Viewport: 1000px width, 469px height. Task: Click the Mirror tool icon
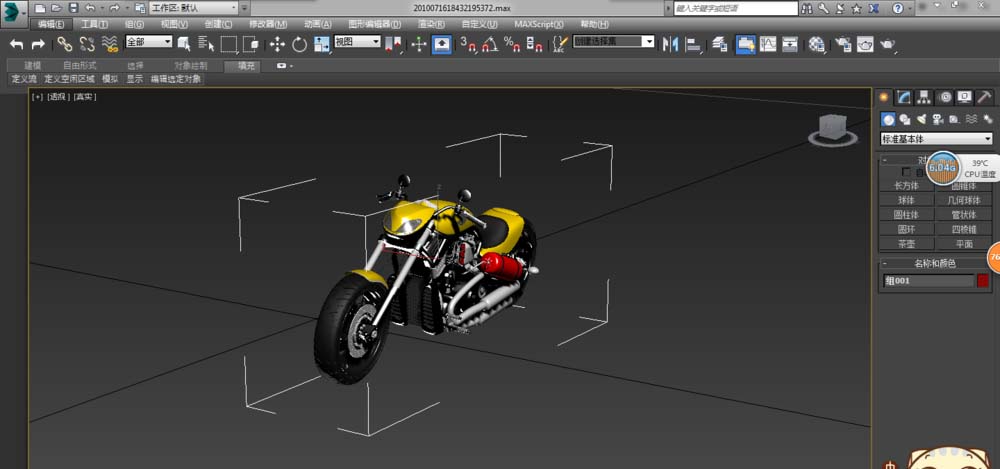click(x=670, y=44)
